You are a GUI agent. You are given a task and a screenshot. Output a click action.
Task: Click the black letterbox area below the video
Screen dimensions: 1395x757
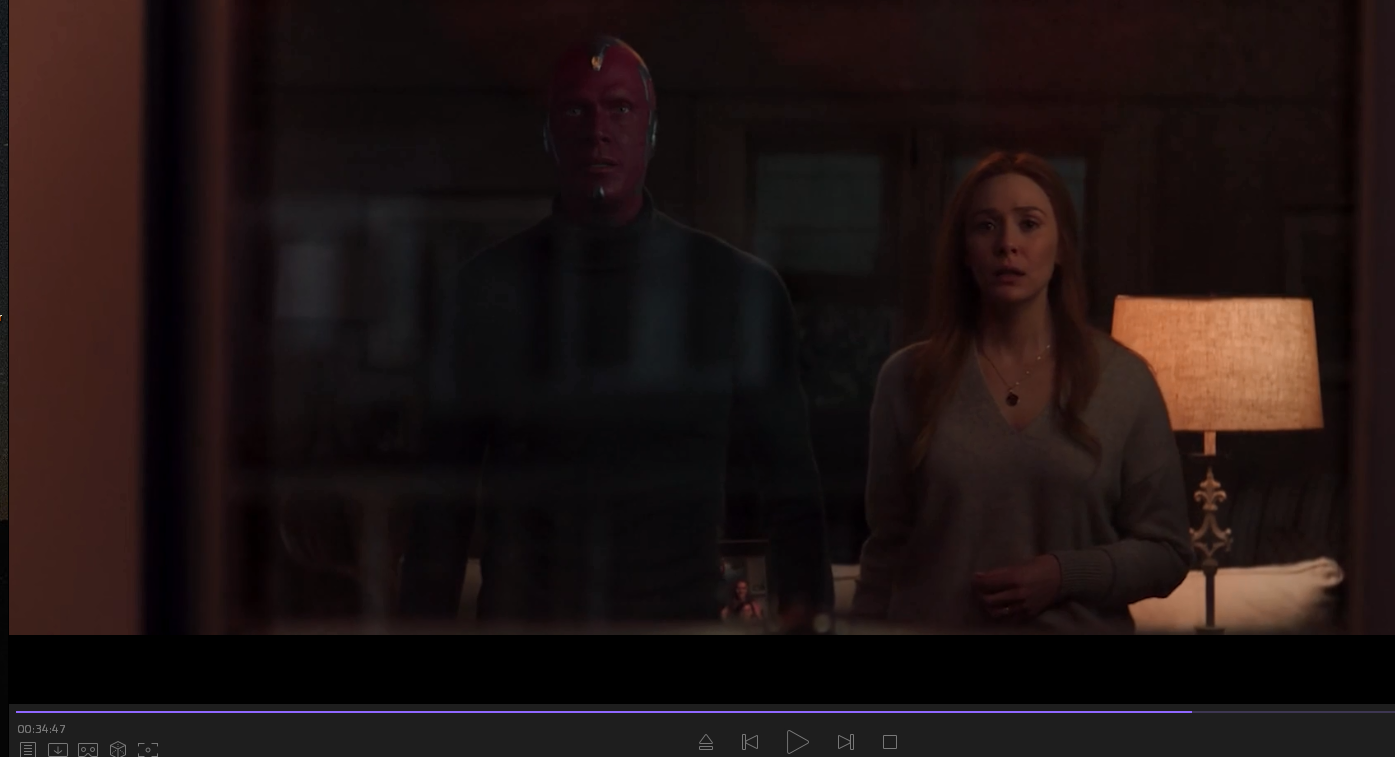[x=700, y=668]
